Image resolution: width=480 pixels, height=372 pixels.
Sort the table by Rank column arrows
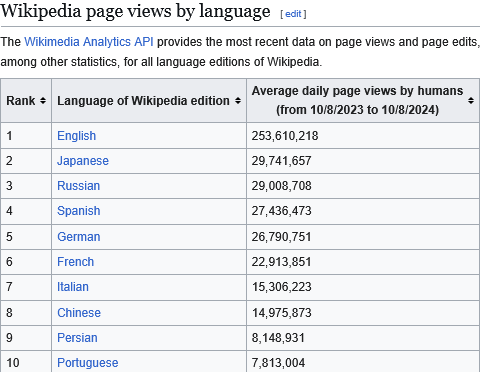pos(43,101)
